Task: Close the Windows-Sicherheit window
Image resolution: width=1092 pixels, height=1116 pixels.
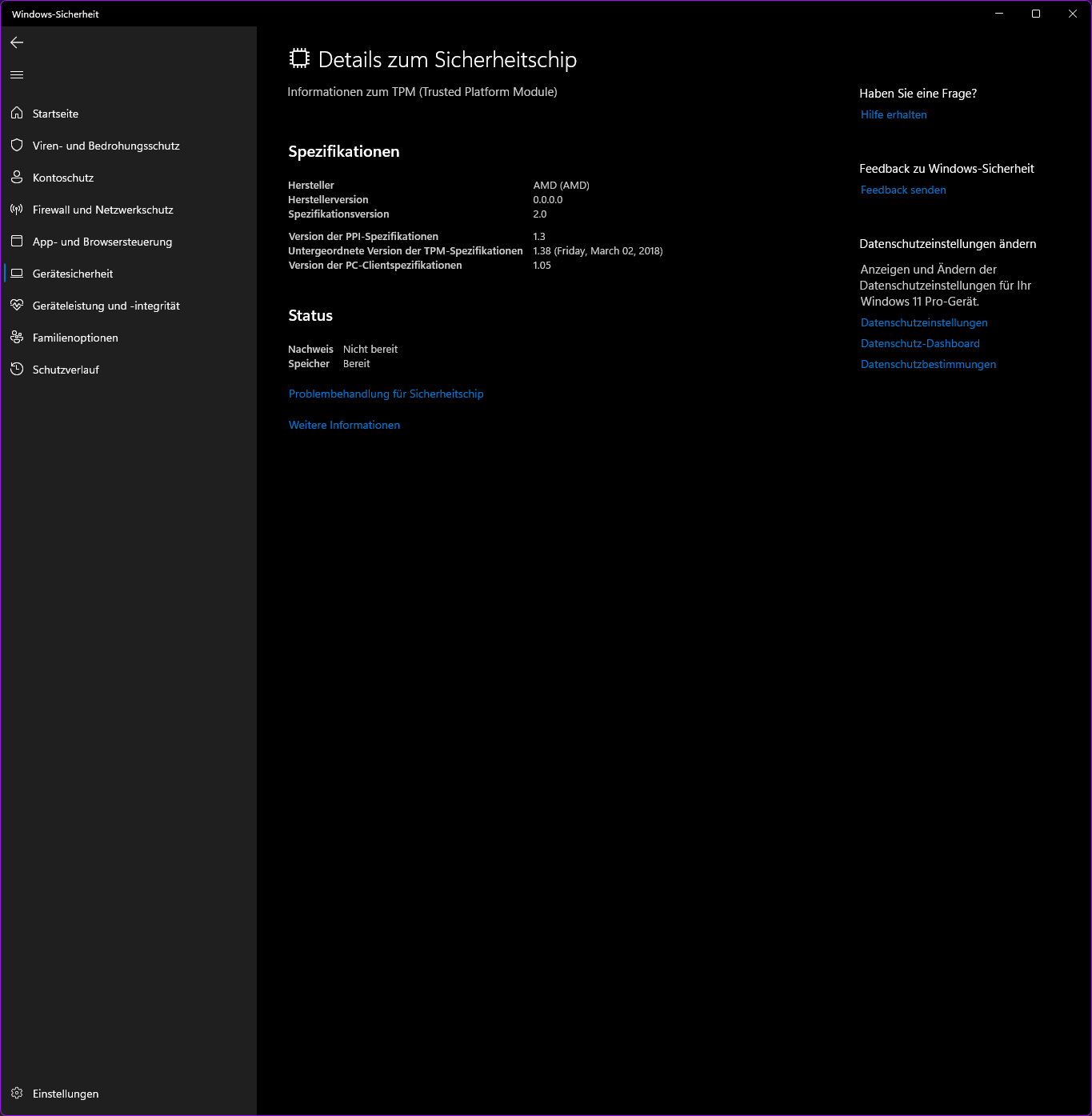Action: pyautogui.click(x=1073, y=14)
